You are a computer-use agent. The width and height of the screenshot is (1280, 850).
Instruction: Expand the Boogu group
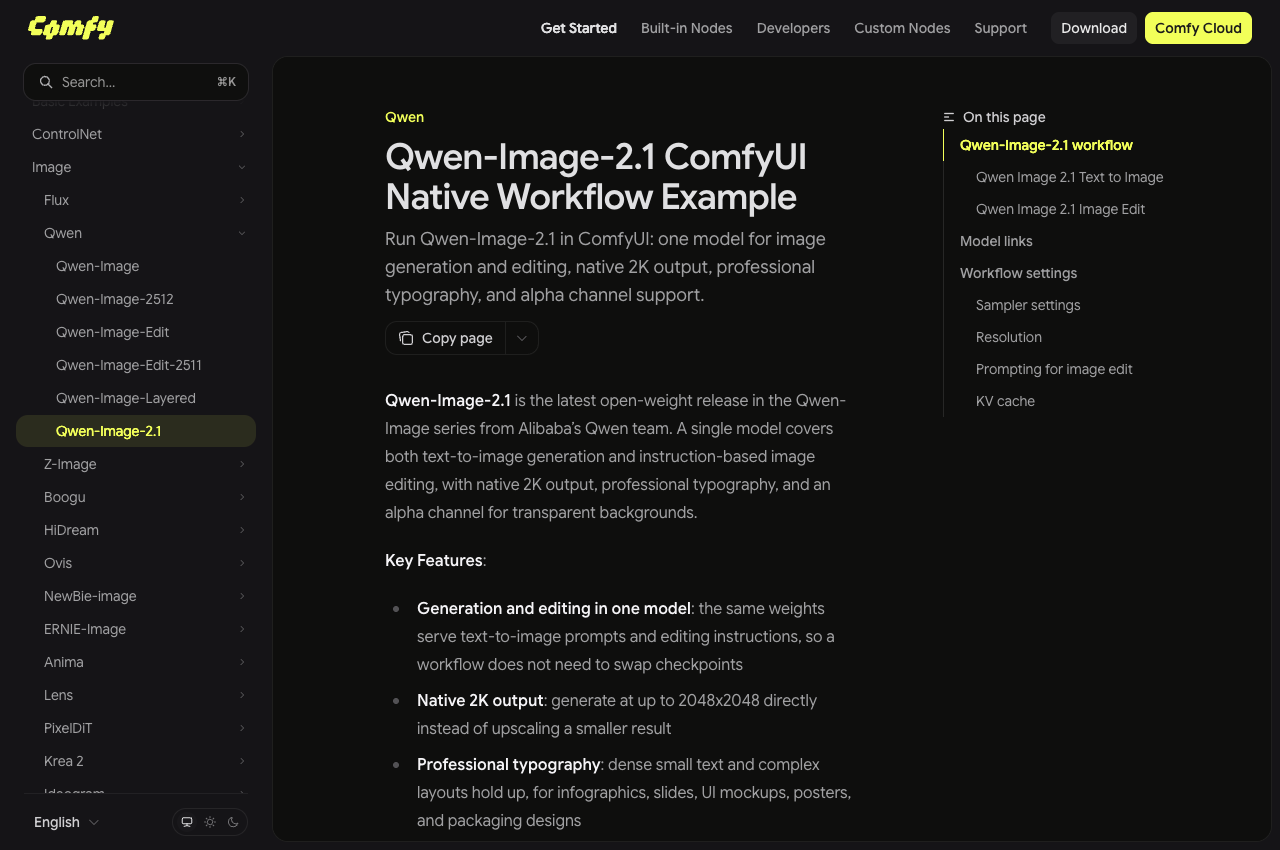pyautogui.click(x=136, y=497)
